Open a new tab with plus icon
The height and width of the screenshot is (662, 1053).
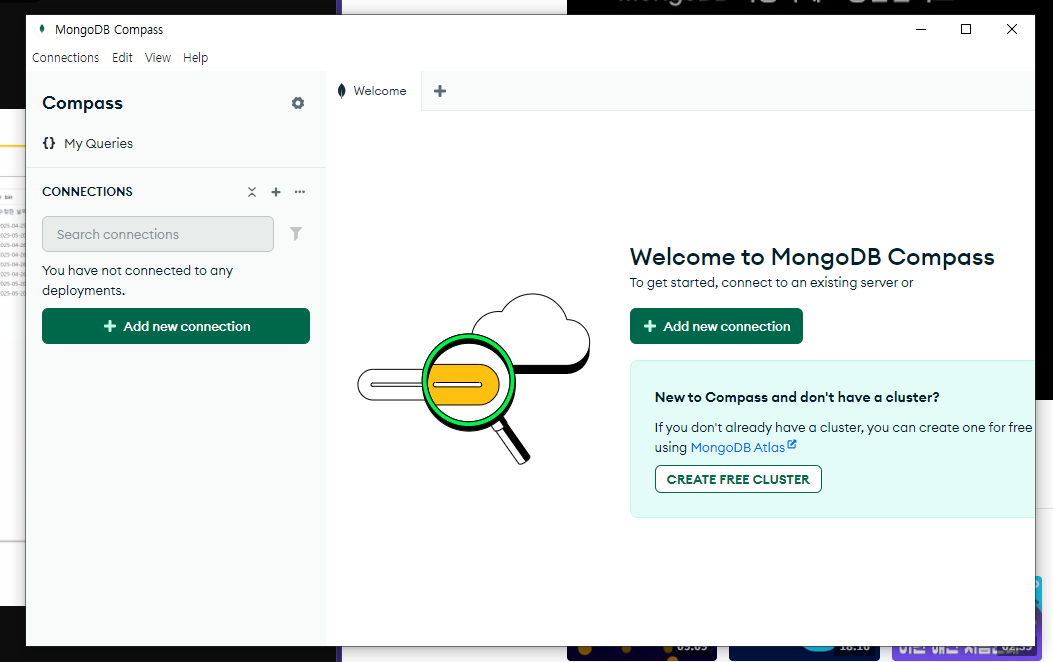point(440,91)
